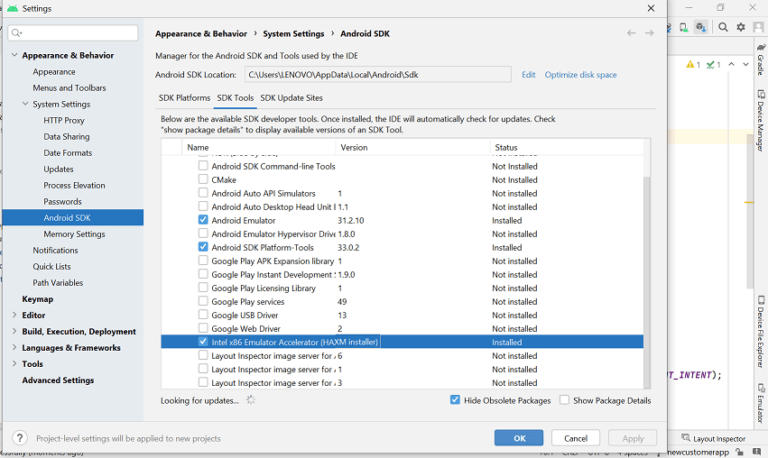The width and height of the screenshot is (768, 458).
Task: Expand the Build, Execution, Deployment section
Action: coord(15,331)
